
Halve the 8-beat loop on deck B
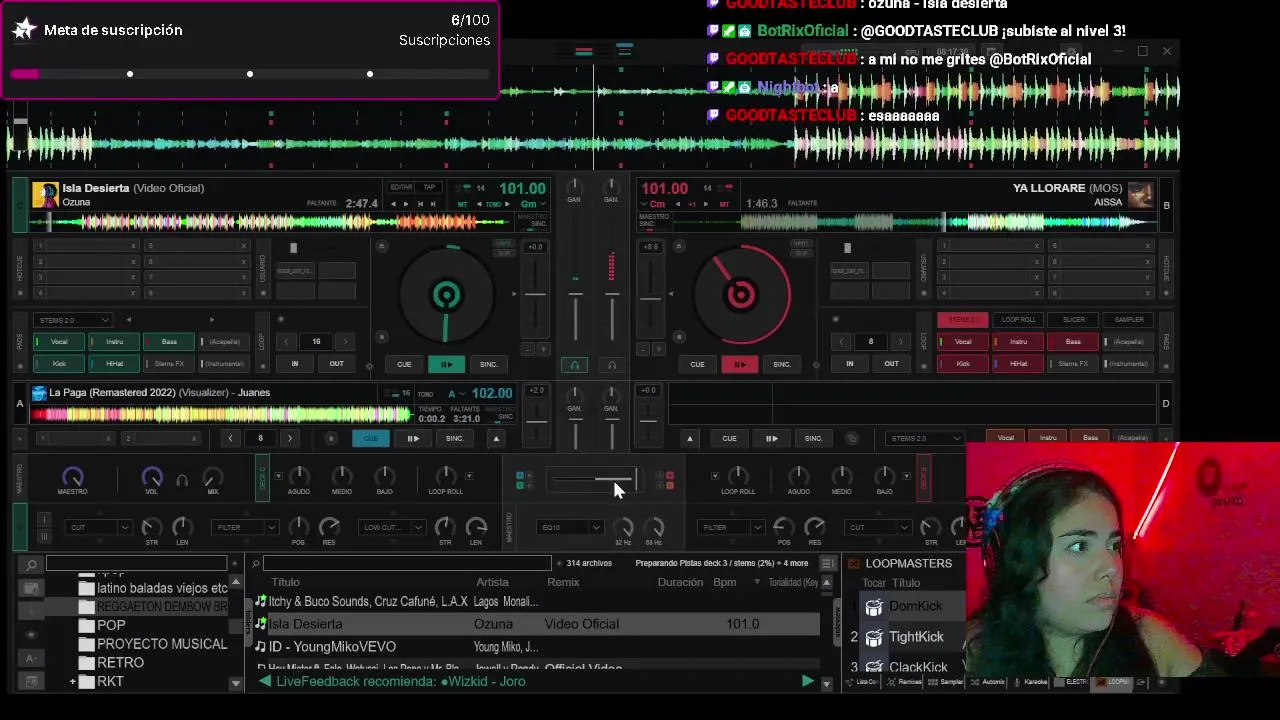click(x=842, y=342)
